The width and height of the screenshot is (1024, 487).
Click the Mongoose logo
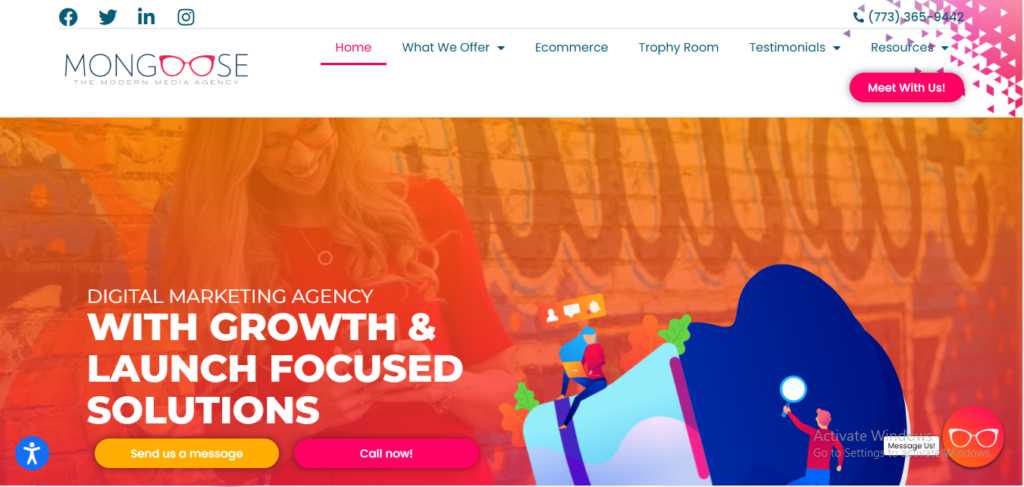pyautogui.click(x=156, y=69)
